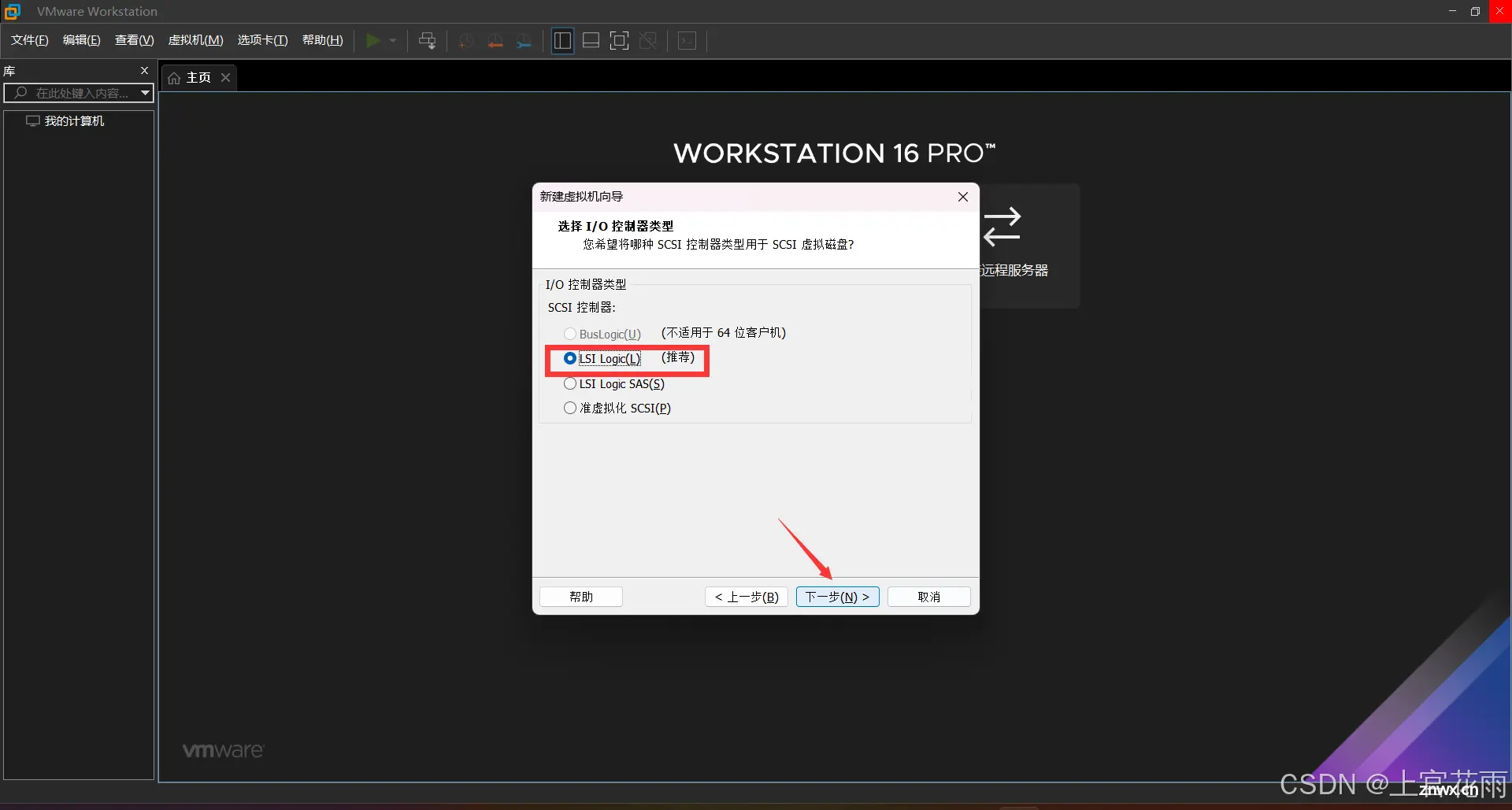This screenshot has height=810, width=1512.
Task: Click the take snapshot clock icon
Action: click(x=466, y=41)
